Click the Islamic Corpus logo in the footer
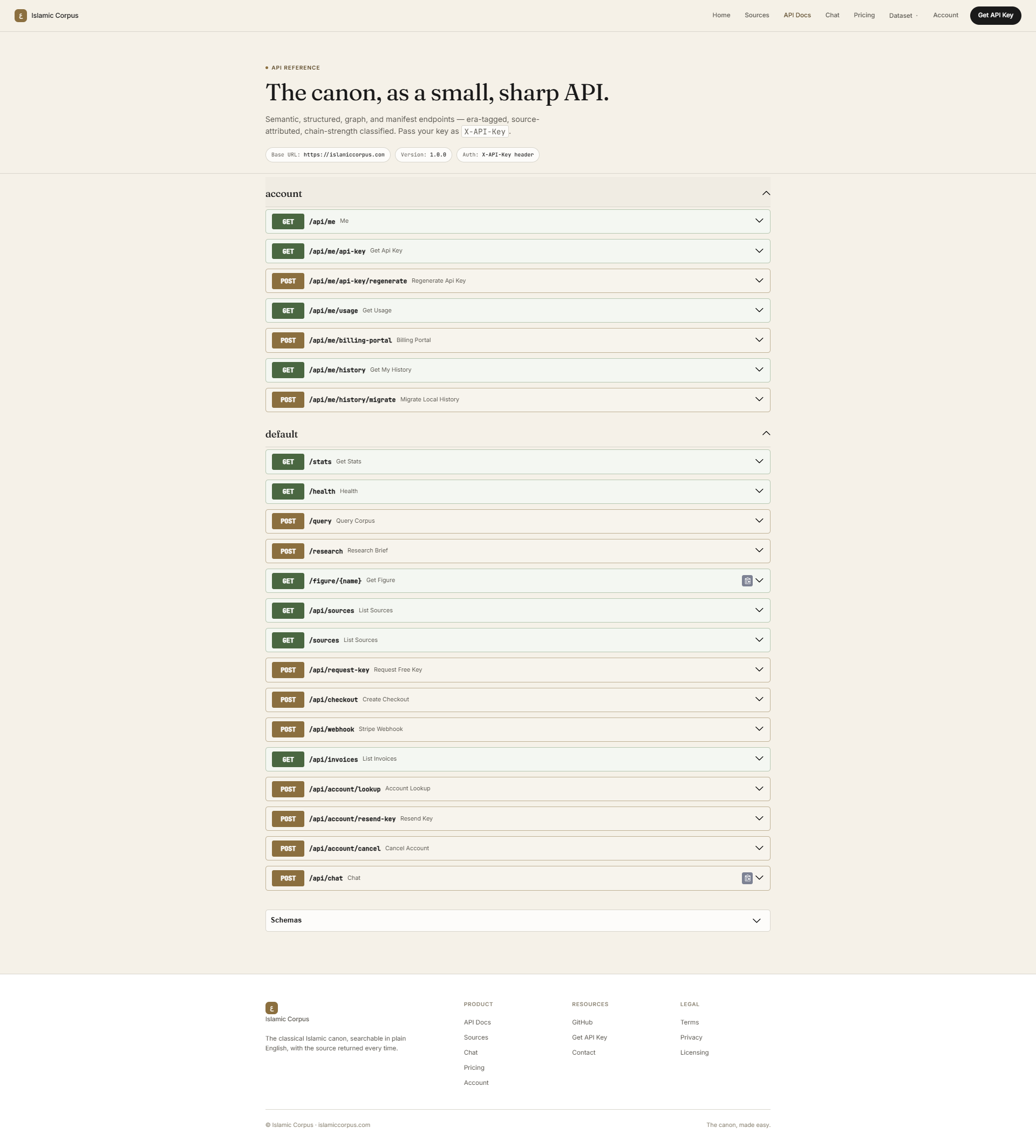Image resolution: width=1036 pixels, height=1148 pixels. pos(272,1008)
